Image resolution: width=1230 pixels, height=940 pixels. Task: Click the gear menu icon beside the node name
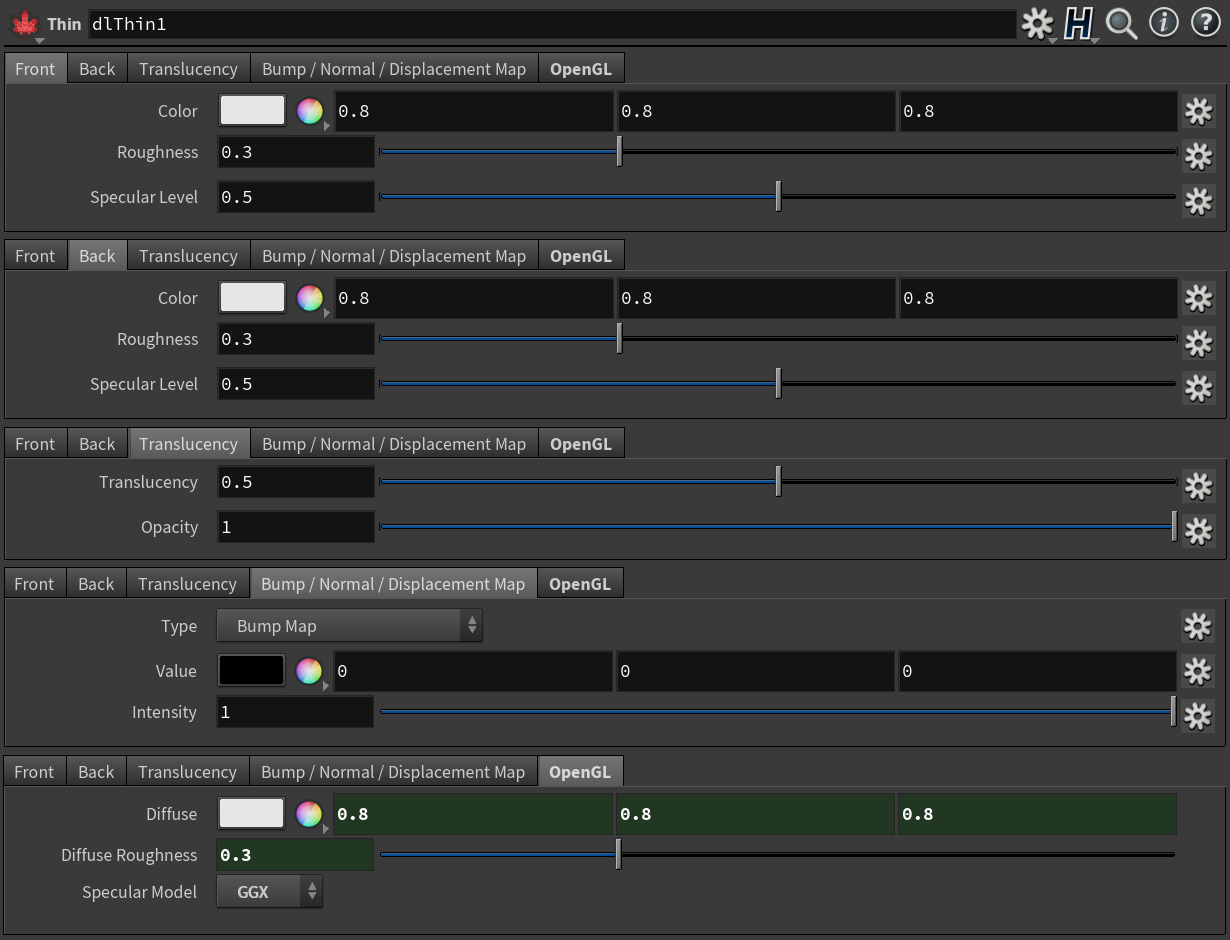(x=1036, y=22)
